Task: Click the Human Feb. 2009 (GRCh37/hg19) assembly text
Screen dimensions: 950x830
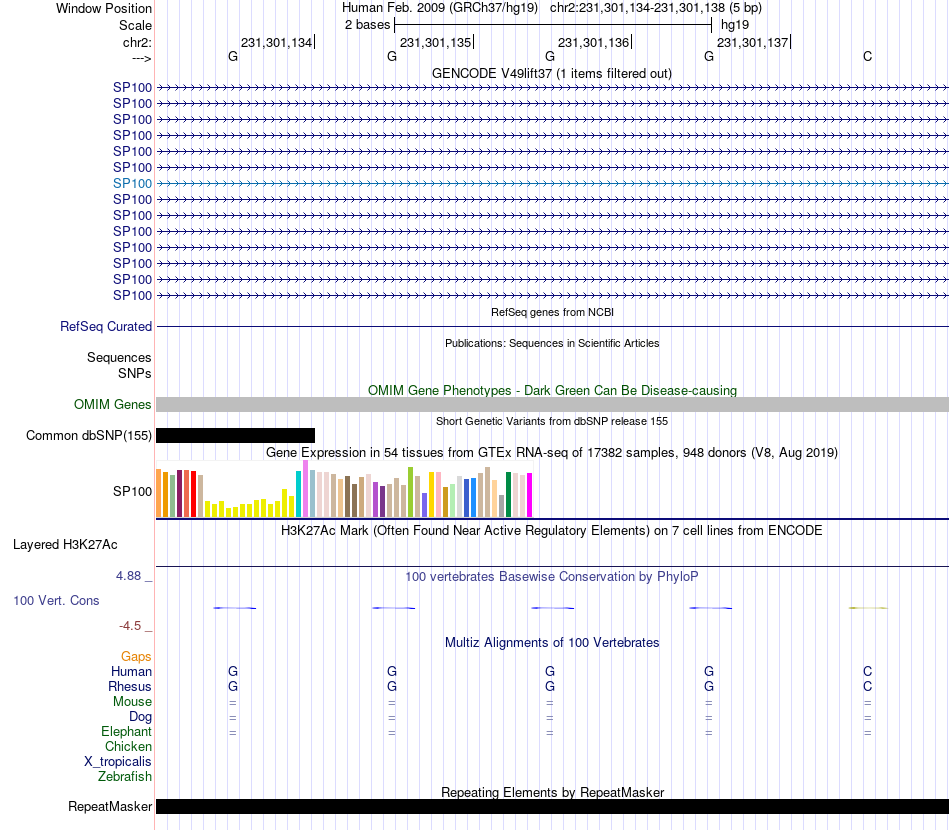Action: (440, 8)
